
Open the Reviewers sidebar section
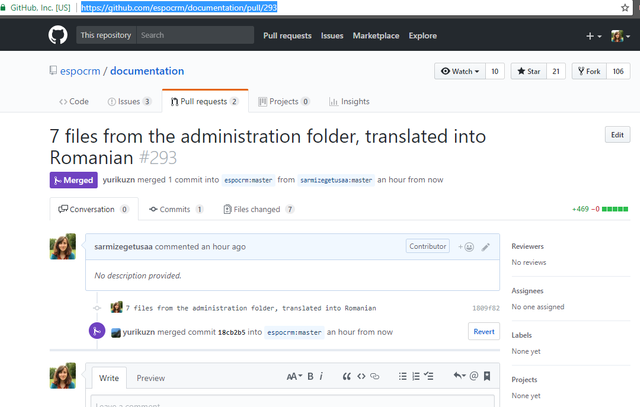527,247
